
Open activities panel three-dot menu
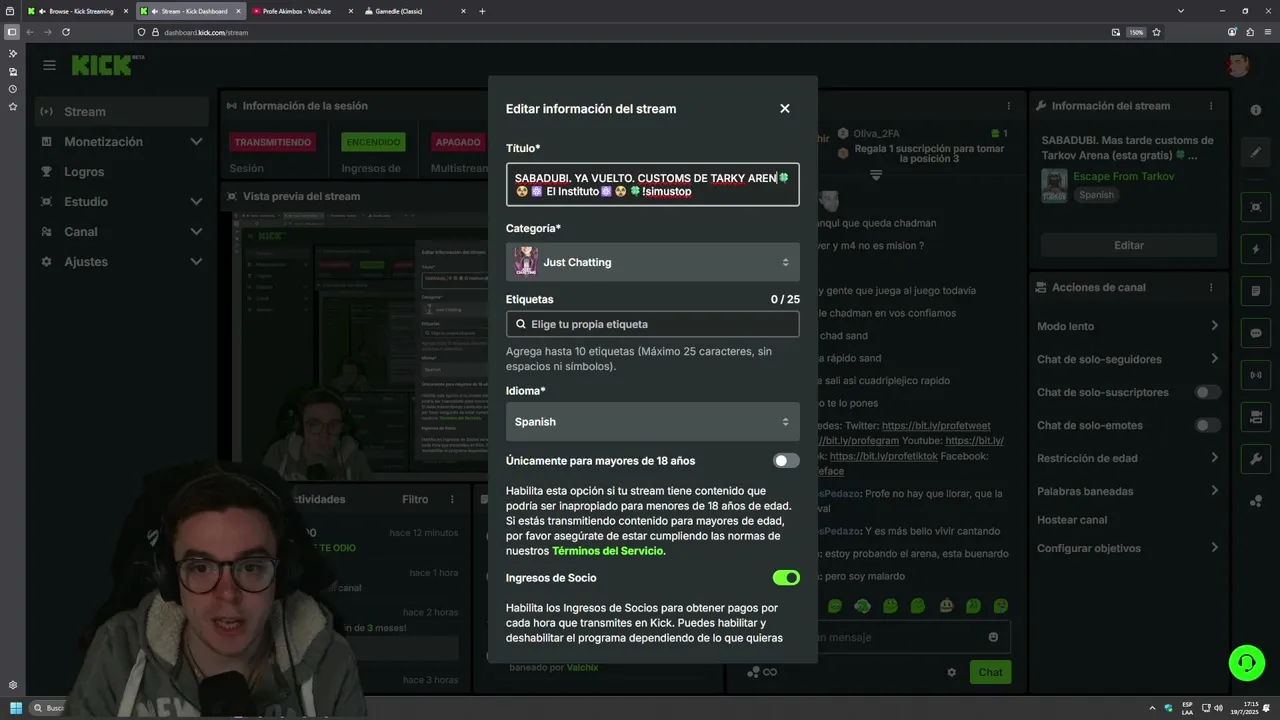(x=452, y=499)
